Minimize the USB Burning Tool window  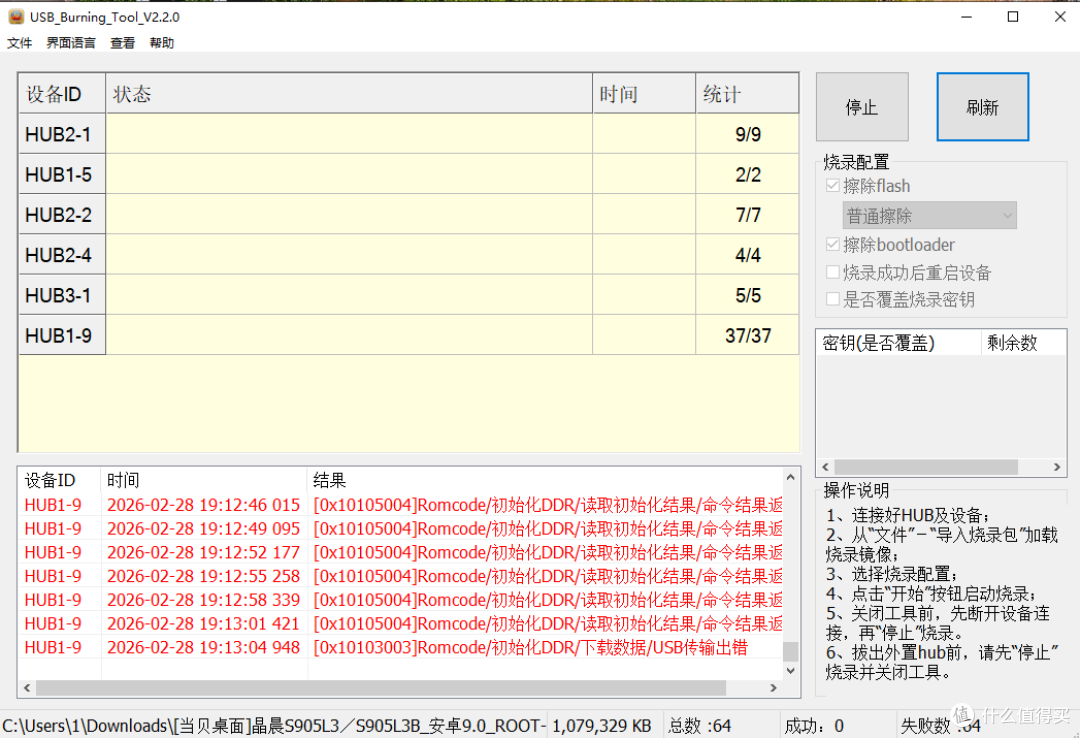(966, 17)
